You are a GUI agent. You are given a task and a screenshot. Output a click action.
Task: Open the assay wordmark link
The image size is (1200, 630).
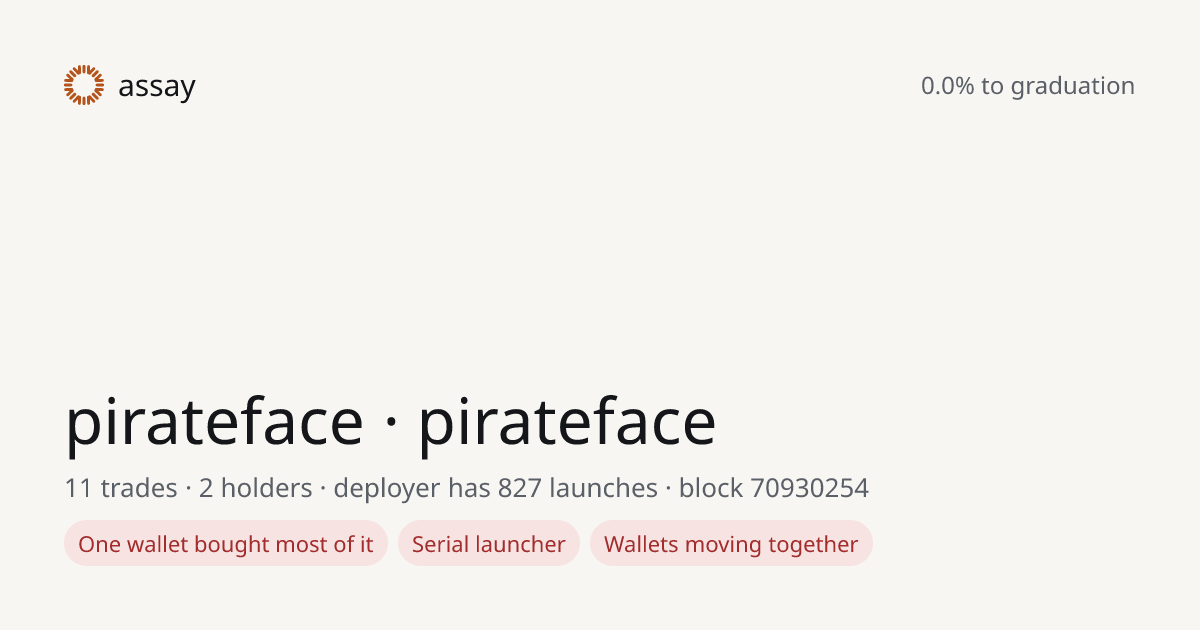tap(157, 87)
